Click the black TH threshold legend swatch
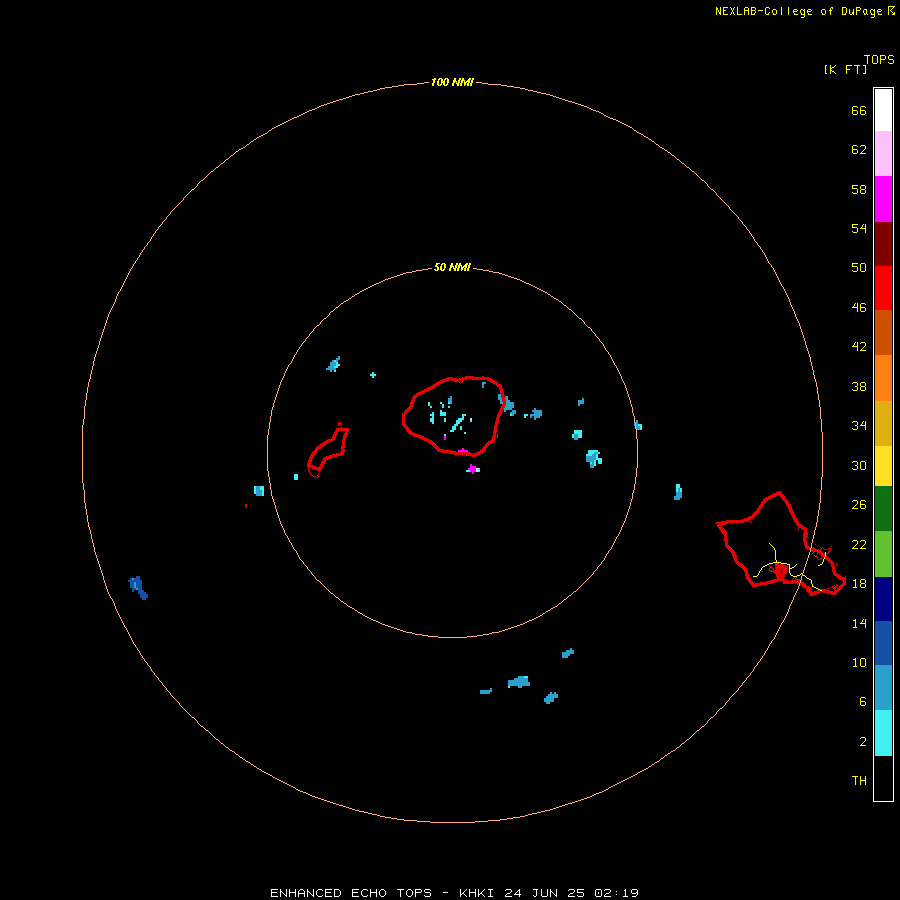 (883, 778)
